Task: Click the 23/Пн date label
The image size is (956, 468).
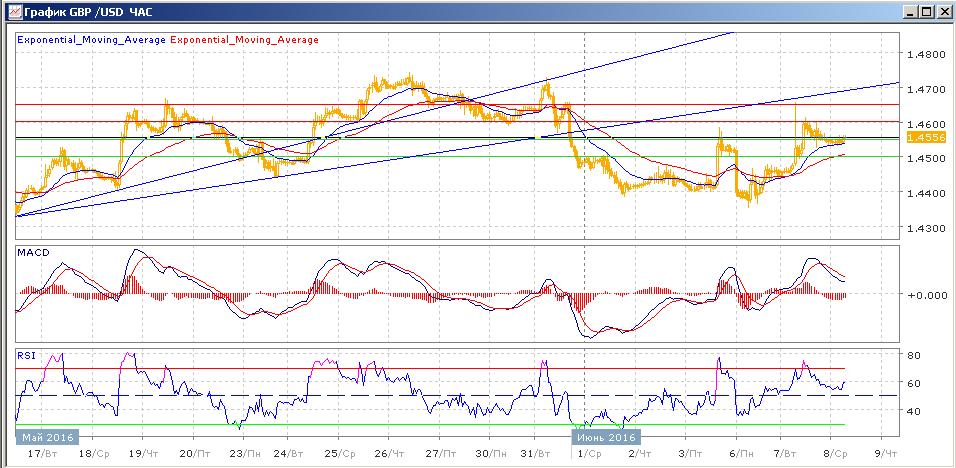Action: (x=246, y=454)
